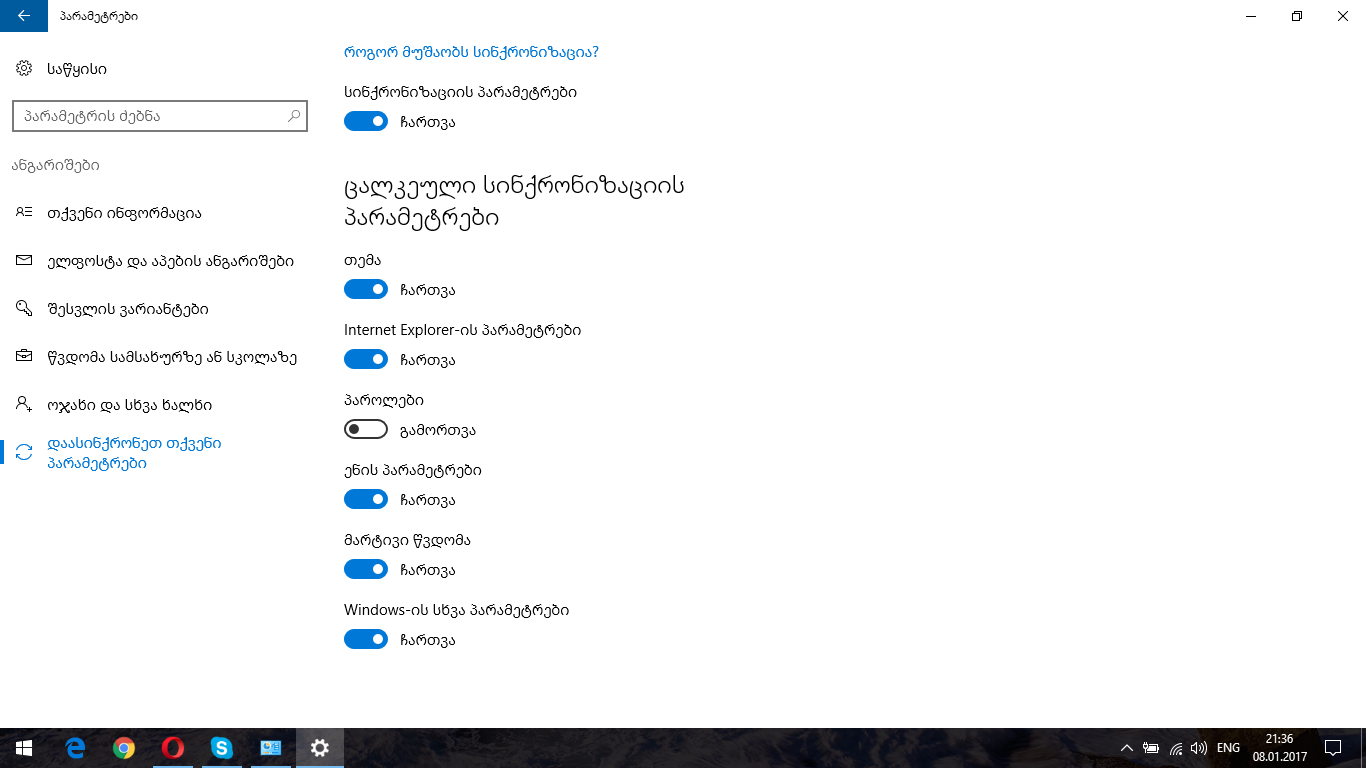1366x768 pixels.
Task: Open the Windows Start menu
Action: coord(24,748)
